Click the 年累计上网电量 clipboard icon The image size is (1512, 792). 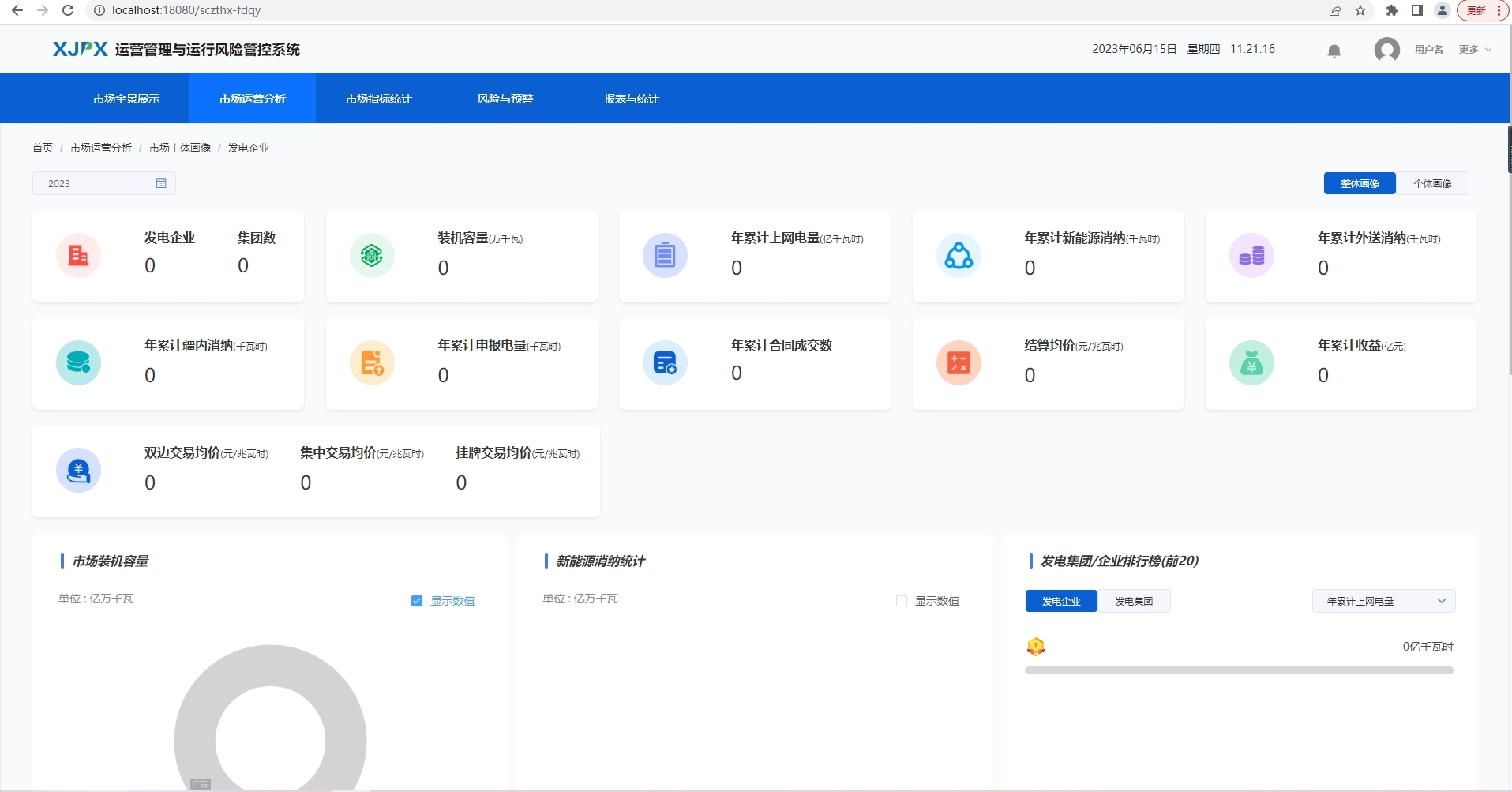tap(665, 255)
